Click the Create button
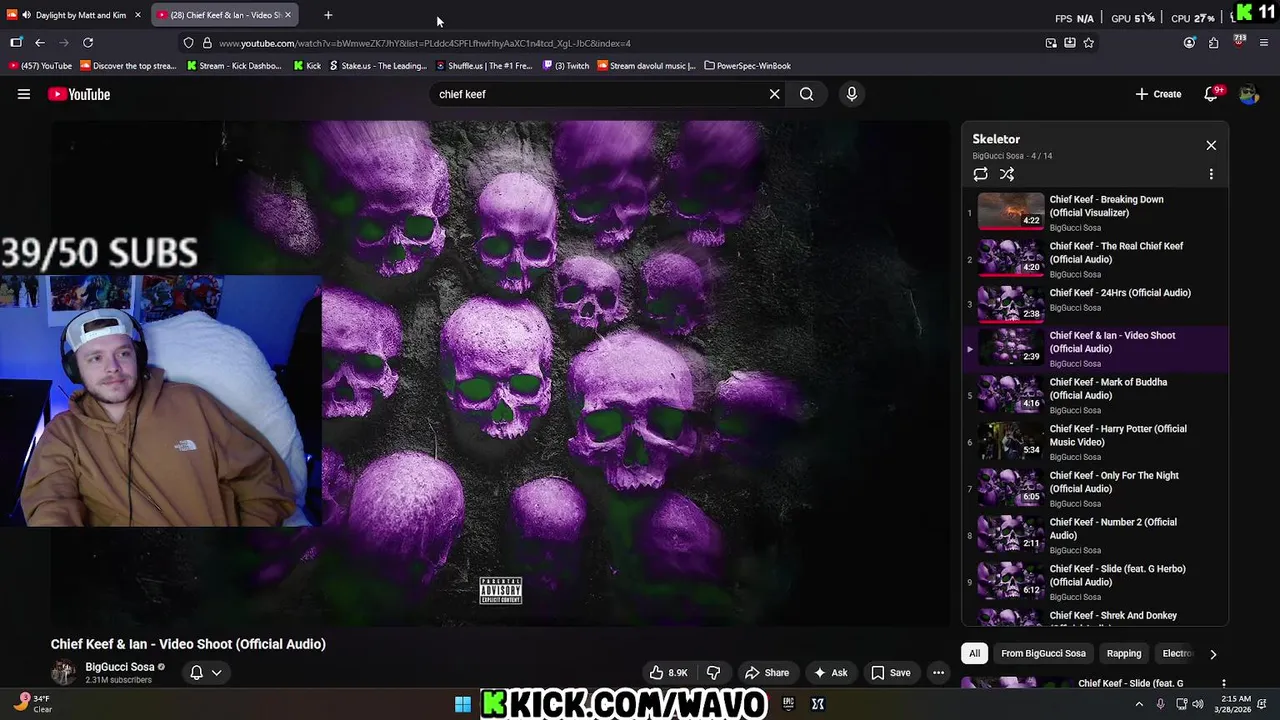The width and height of the screenshot is (1280, 720). [x=1158, y=94]
